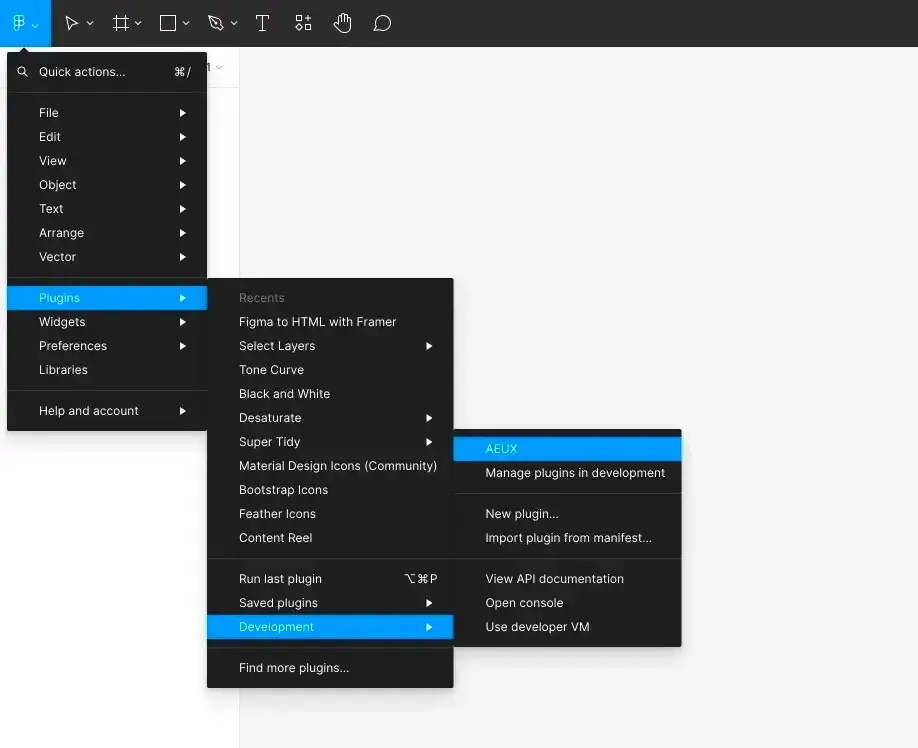Toggle Use developer VM option
The width and height of the screenshot is (918, 748).
click(567, 627)
